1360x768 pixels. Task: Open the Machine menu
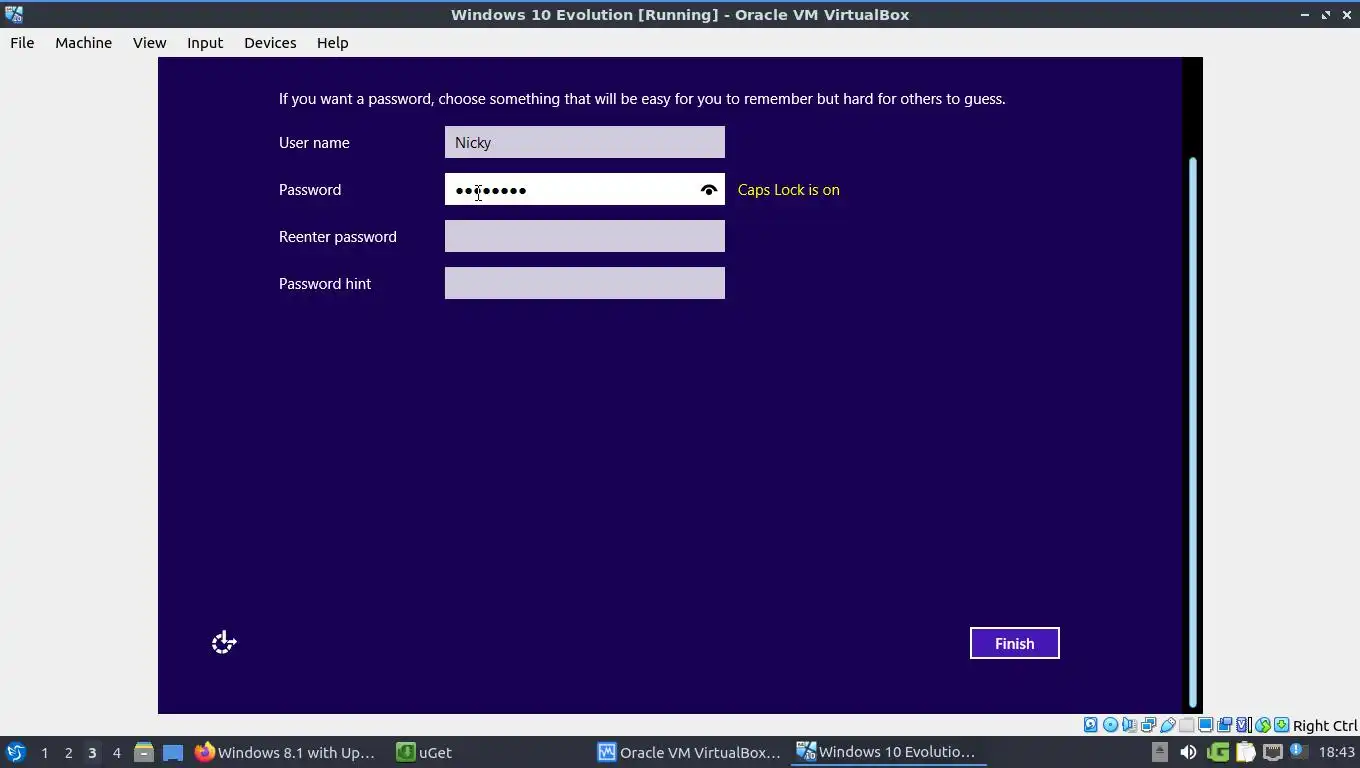(83, 43)
